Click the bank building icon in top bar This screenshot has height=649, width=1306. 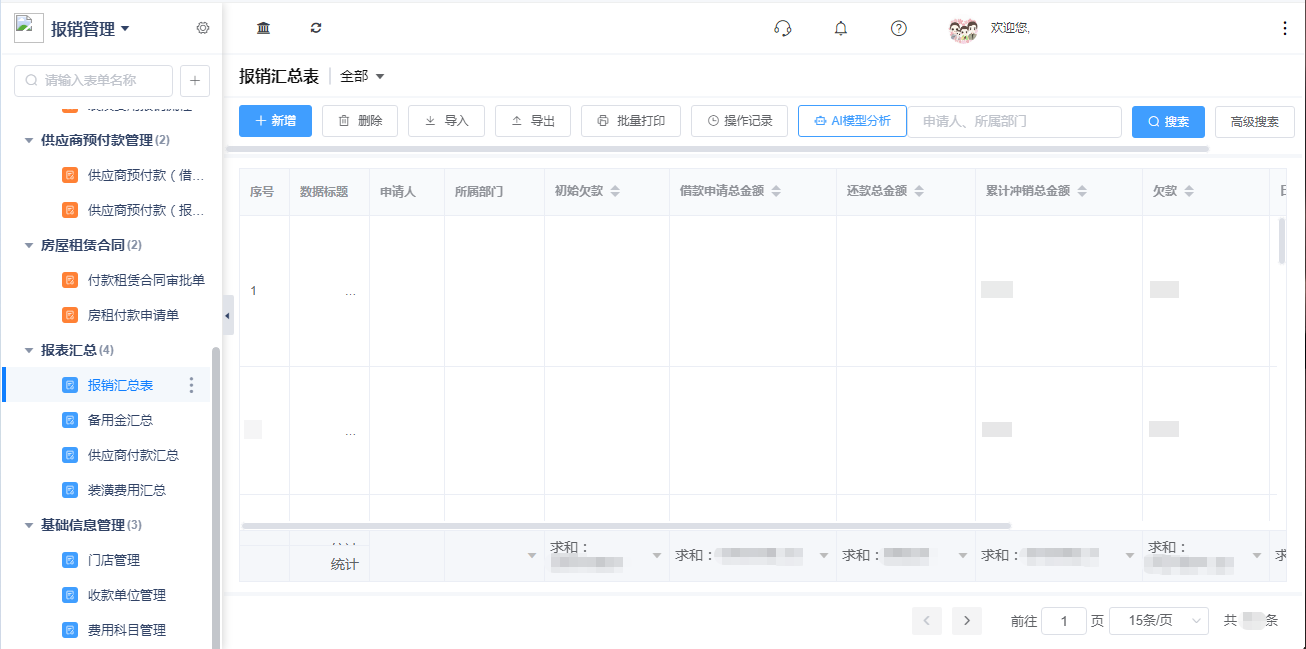pos(263,28)
